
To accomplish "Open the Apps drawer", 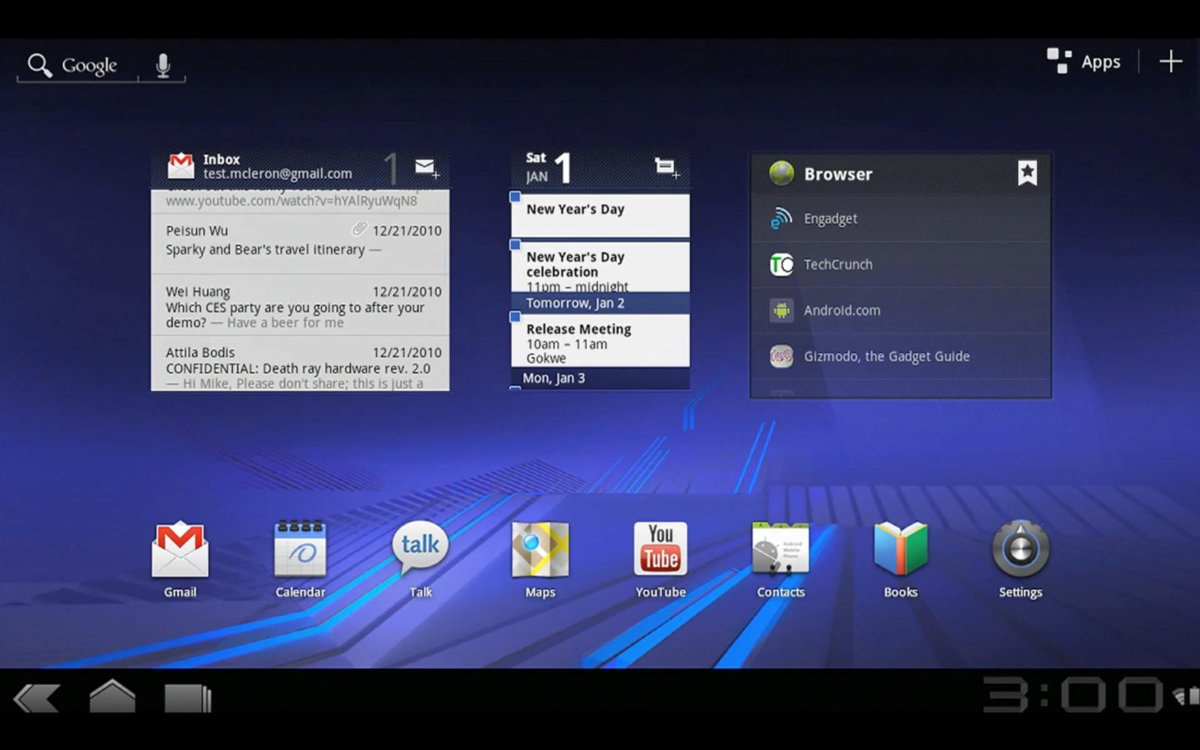I will [x=1084, y=62].
